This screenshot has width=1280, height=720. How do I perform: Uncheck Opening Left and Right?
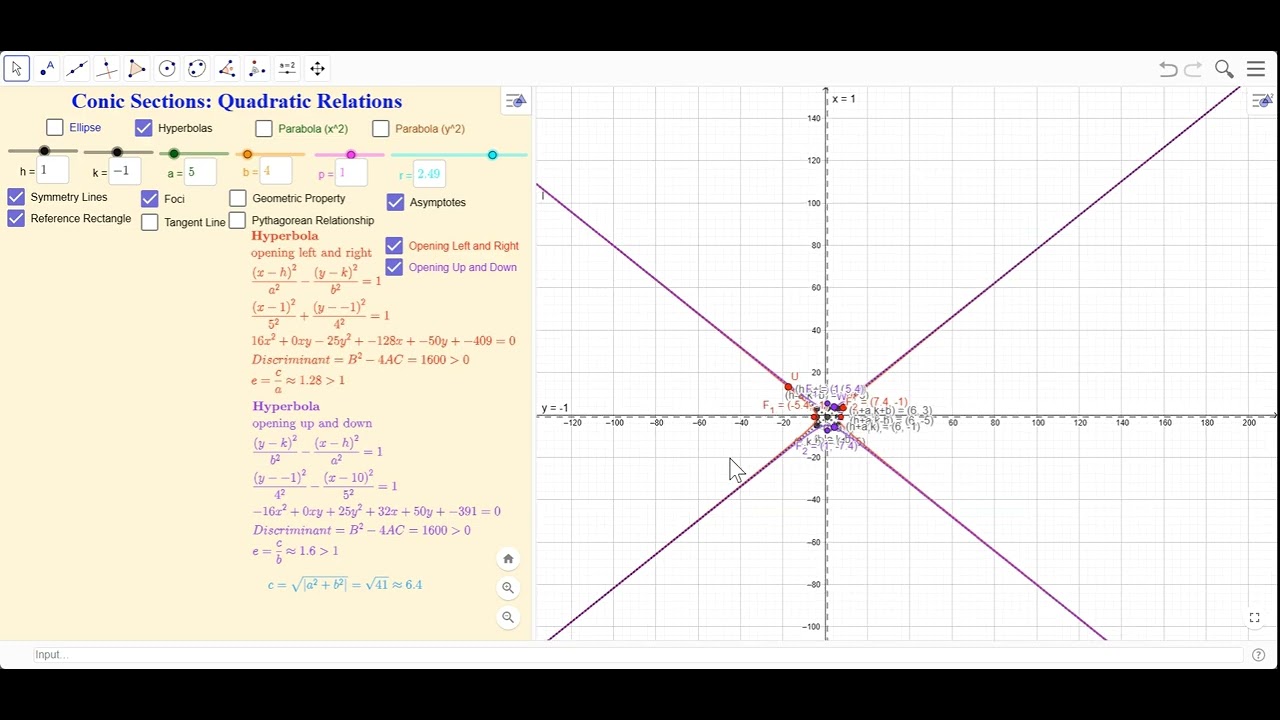[x=394, y=245]
